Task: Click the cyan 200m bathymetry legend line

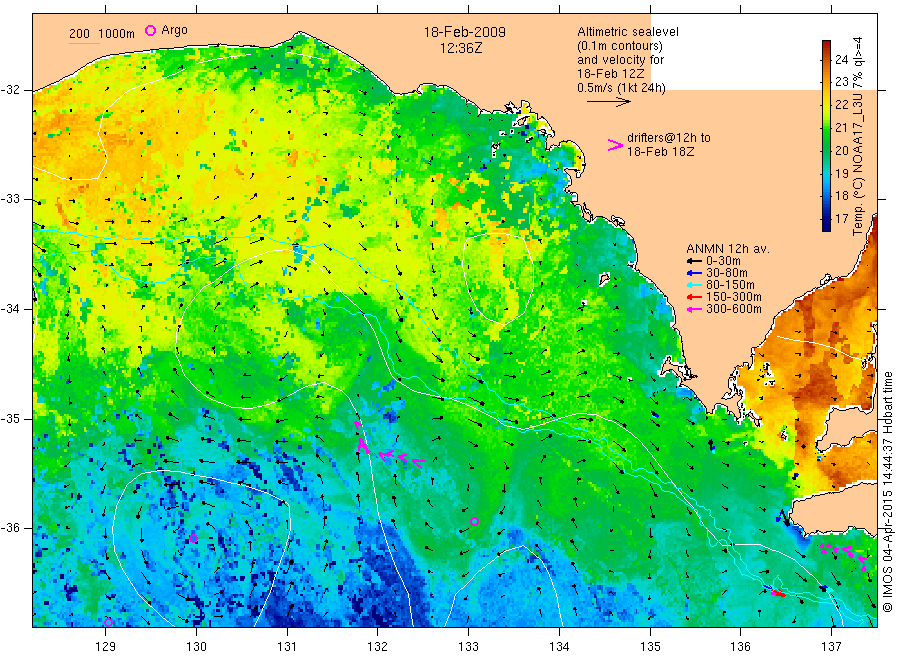Action: [84, 42]
